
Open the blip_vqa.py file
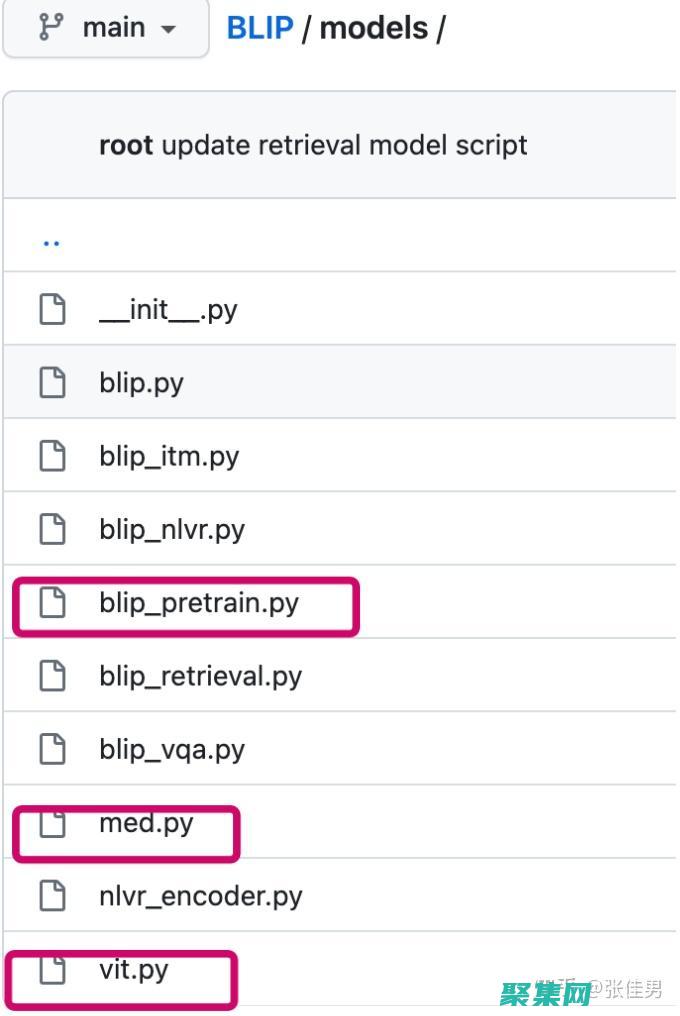[172, 749]
